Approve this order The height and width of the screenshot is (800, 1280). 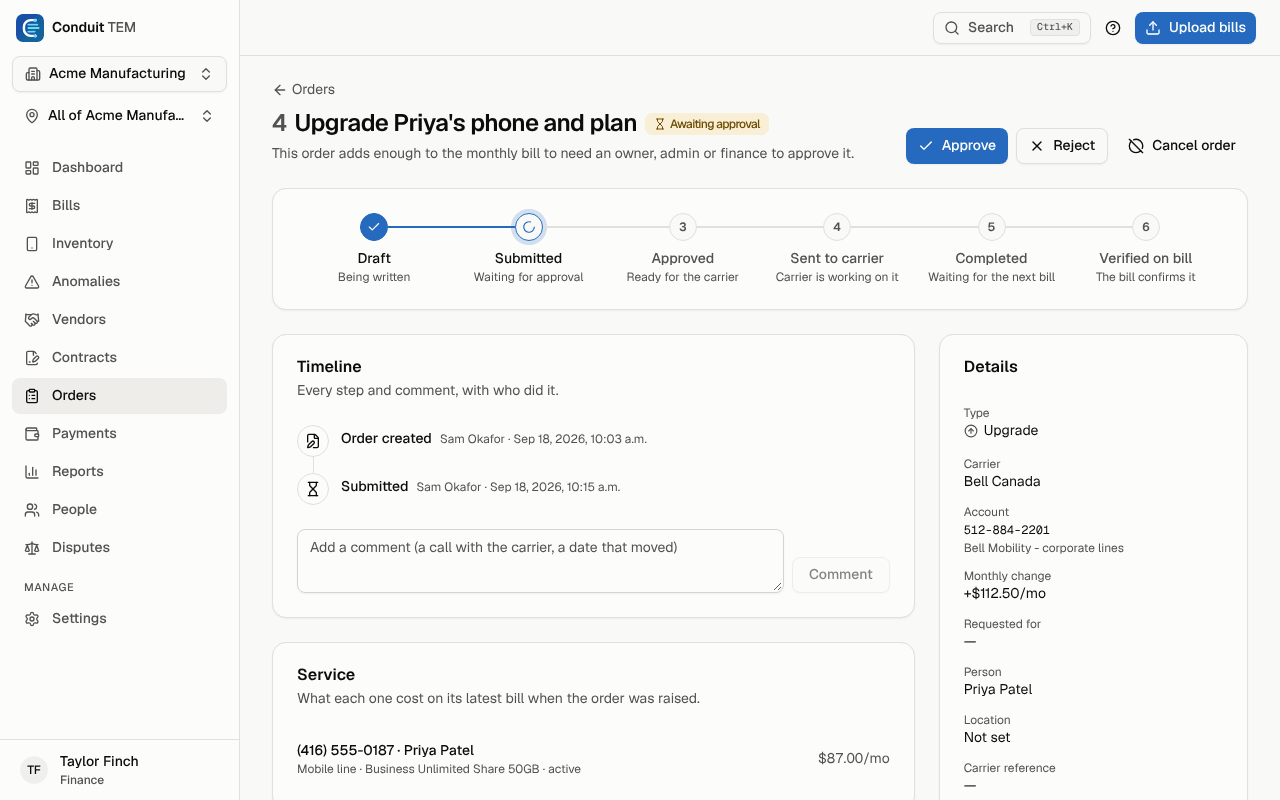[x=957, y=146]
